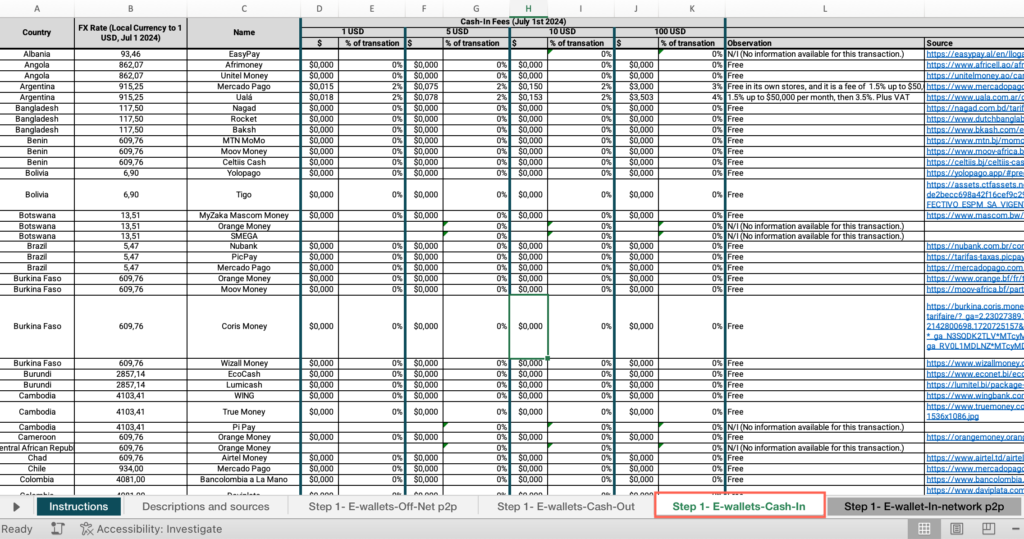This screenshot has width=1024, height=539.
Task: Select the Tigo name cell
Action: pos(244,195)
